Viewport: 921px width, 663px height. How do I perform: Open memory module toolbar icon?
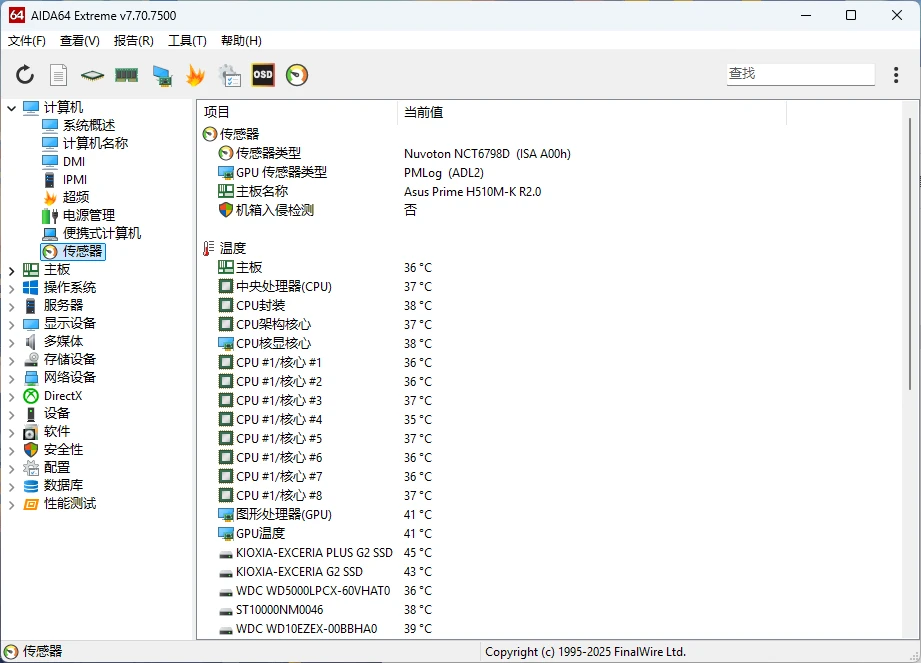tap(126, 75)
